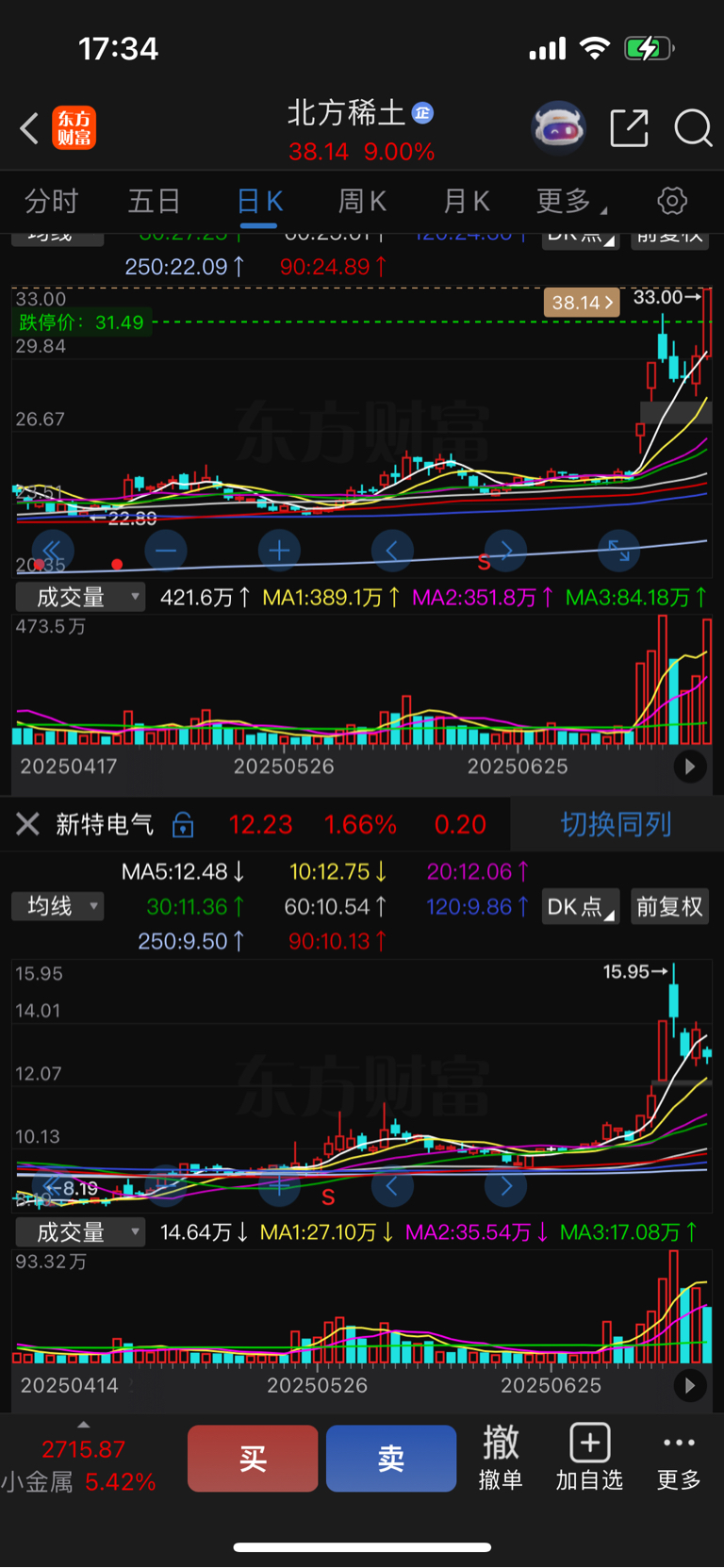
Task: Tap the 20250526 date on upper chart
Action: tap(284, 767)
